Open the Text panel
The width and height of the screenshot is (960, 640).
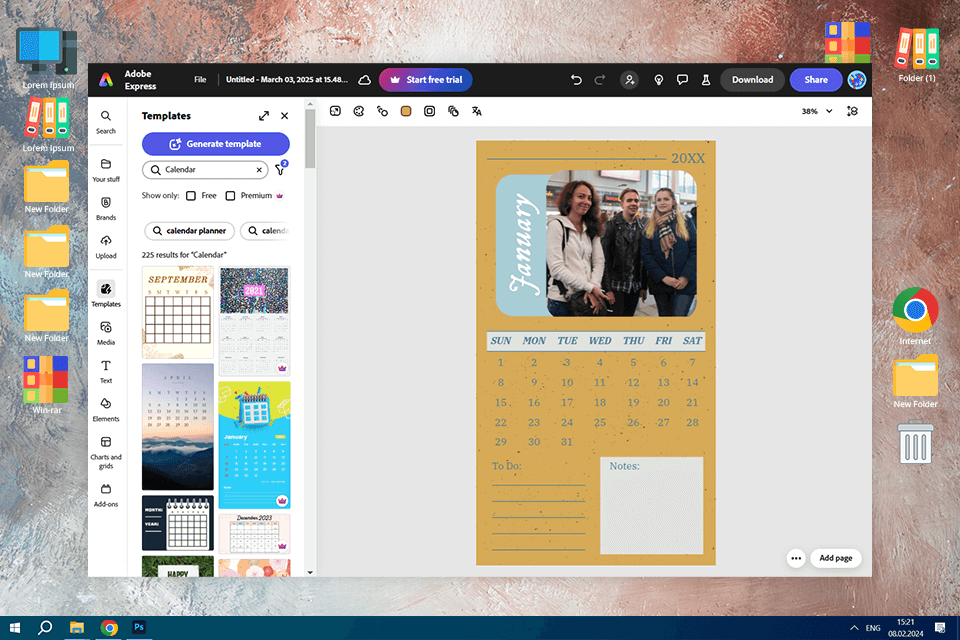click(x=106, y=371)
